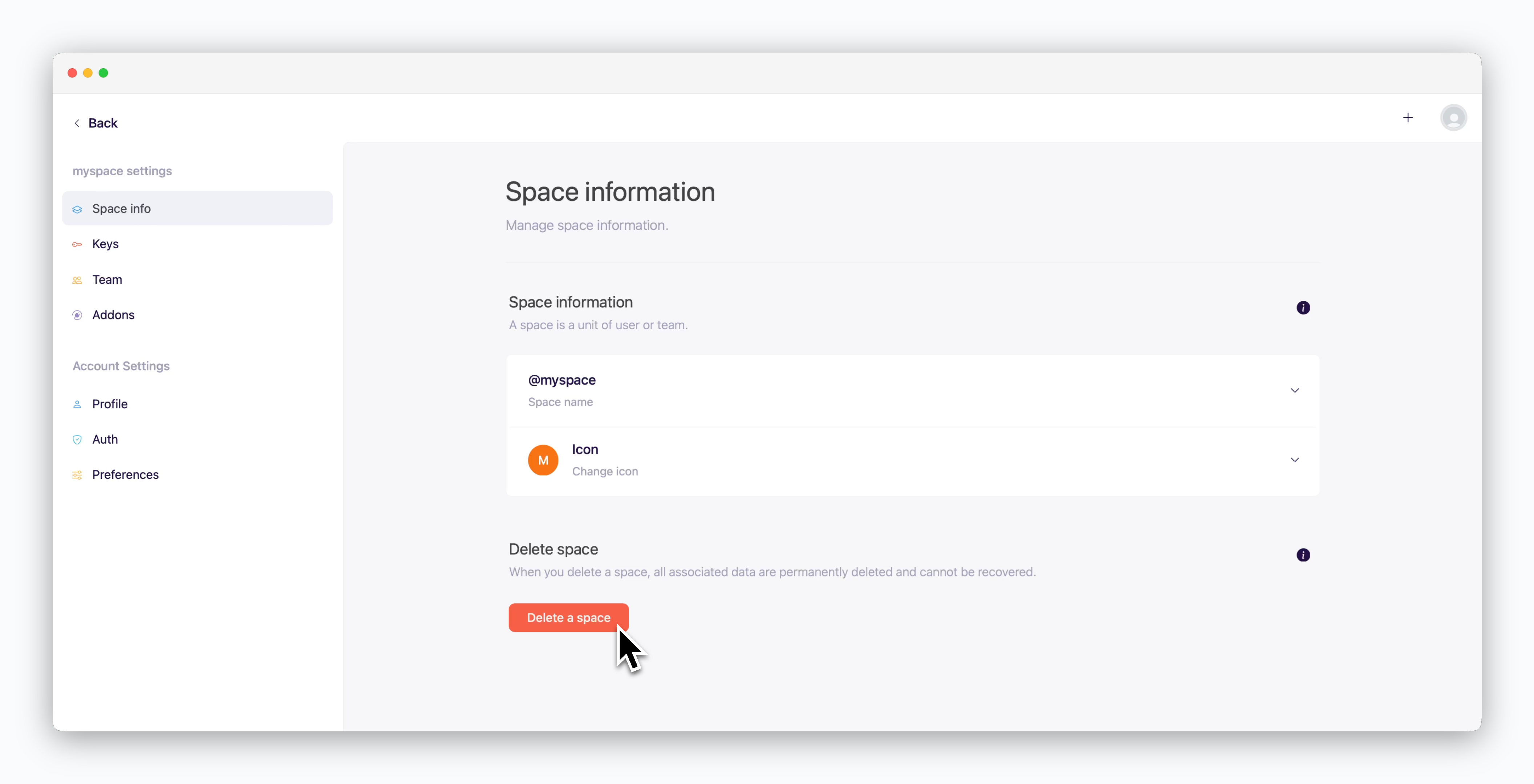The height and width of the screenshot is (784, 1534).
Task: Open the Keys settings page
Action: point(197,244)
